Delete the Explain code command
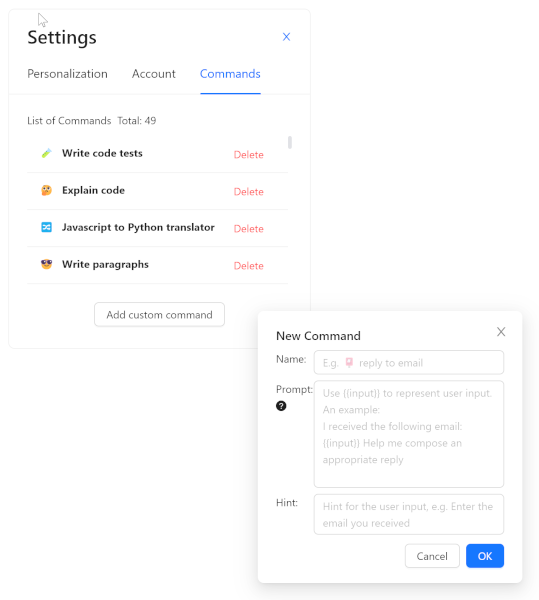The image size is (539, 600). coord(249,192)
